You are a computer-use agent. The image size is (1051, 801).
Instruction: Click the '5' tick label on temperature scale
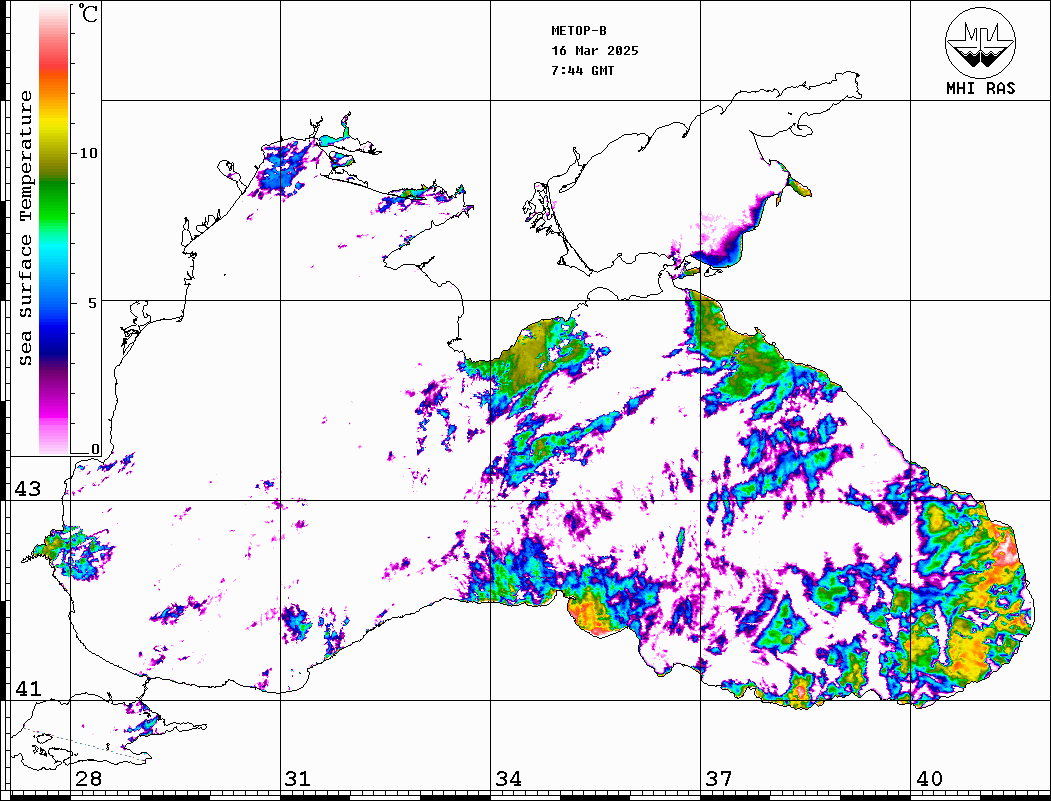[93, 302]
